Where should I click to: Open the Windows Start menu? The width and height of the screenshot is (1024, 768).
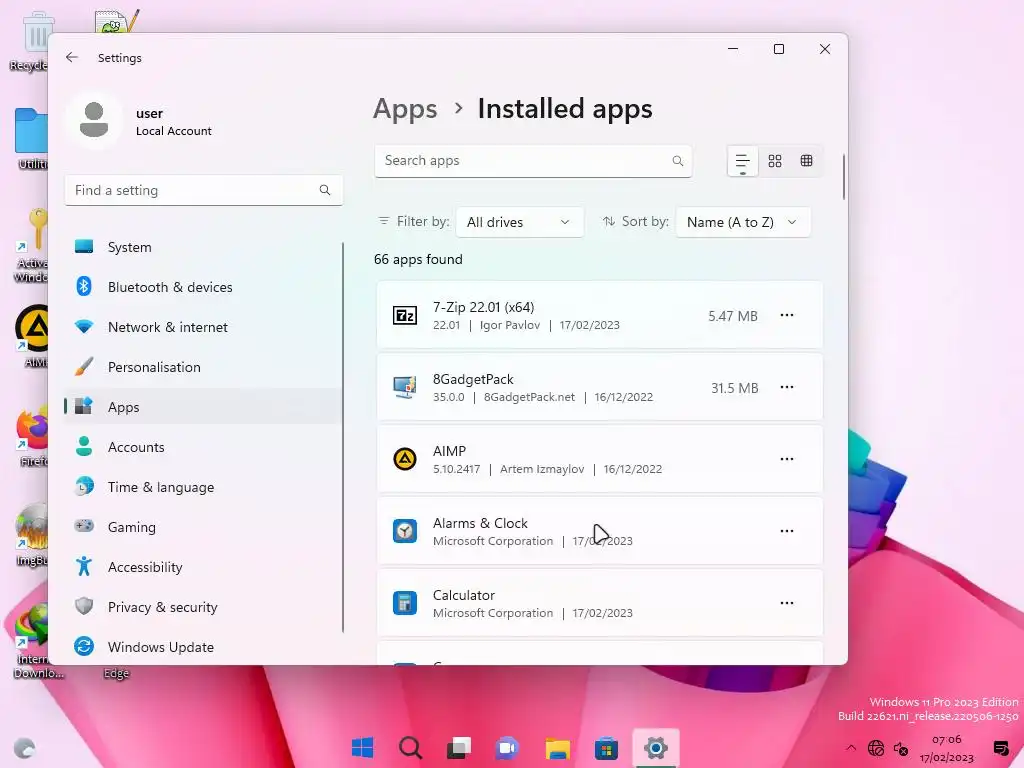(x=362, y=747)
